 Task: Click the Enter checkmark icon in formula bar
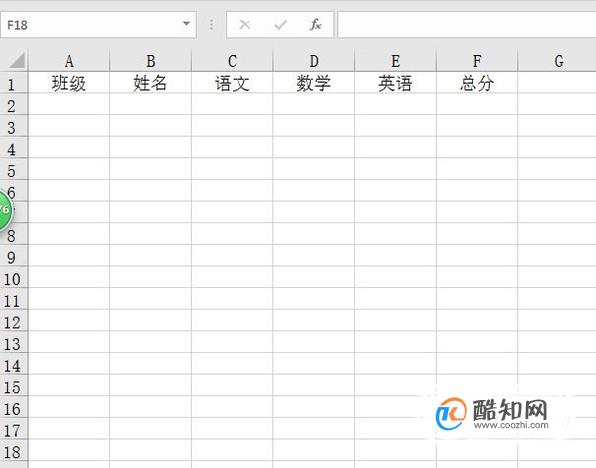click(x=281, y=25)
